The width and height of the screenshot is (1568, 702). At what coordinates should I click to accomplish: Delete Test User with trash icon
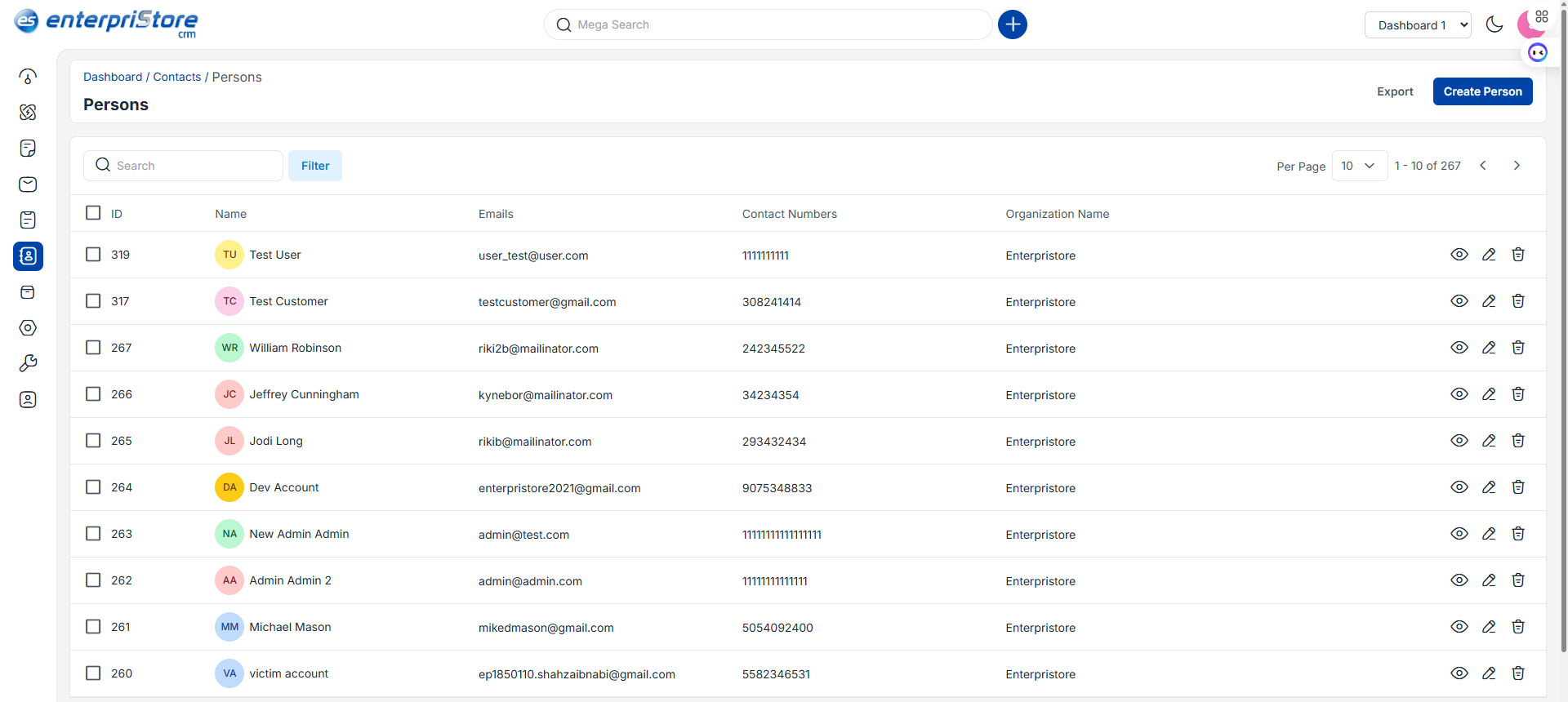(x=1518, y=255)
